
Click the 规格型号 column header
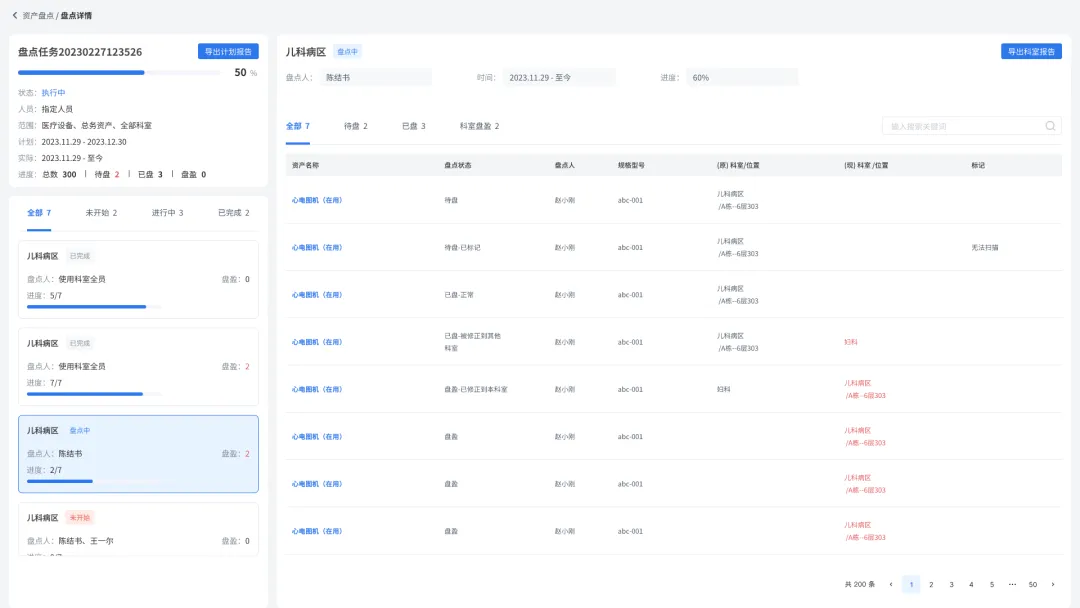pyautogui.click(x=631, y=165)
